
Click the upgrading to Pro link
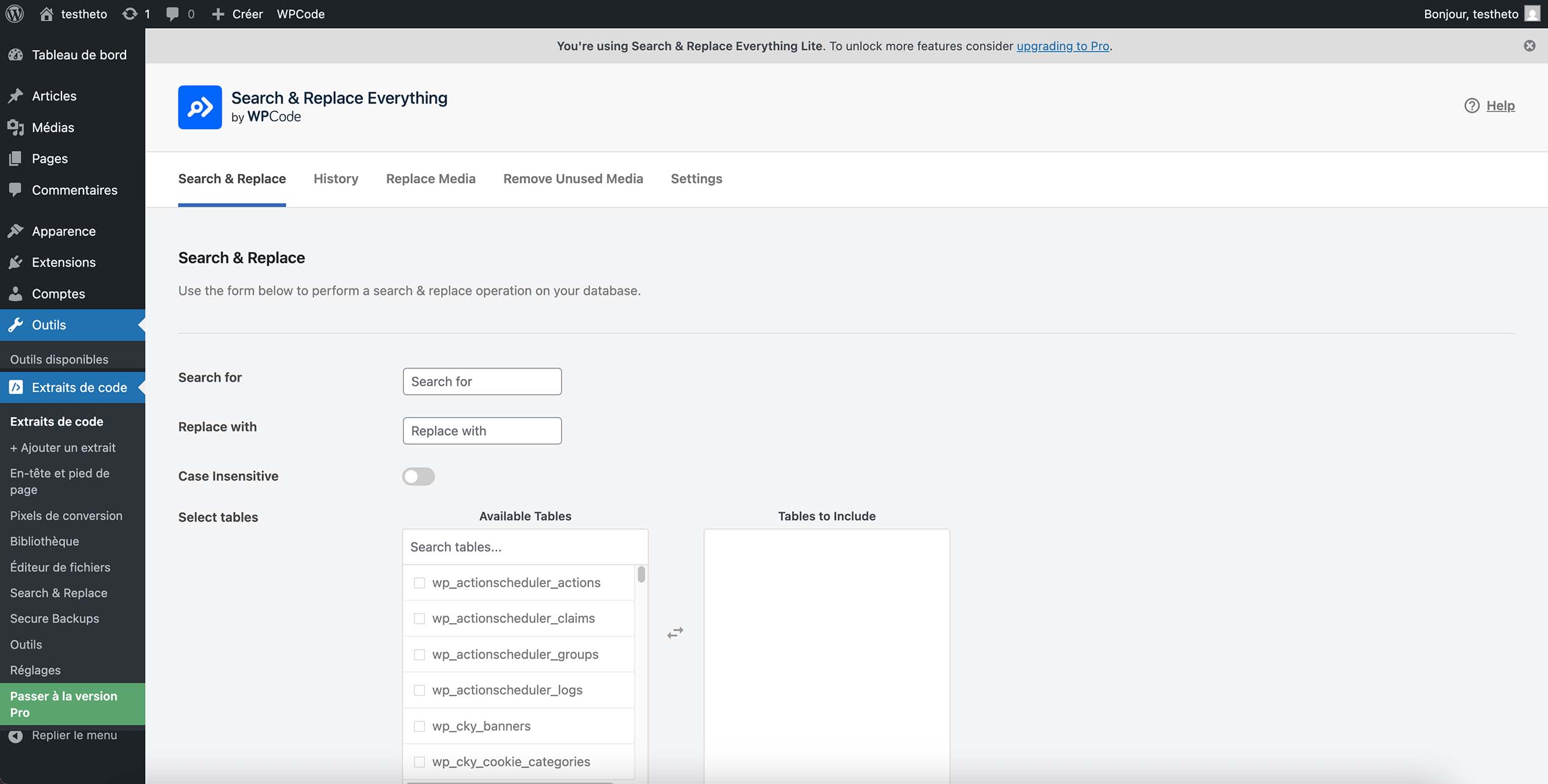[x=1062, y=46]
